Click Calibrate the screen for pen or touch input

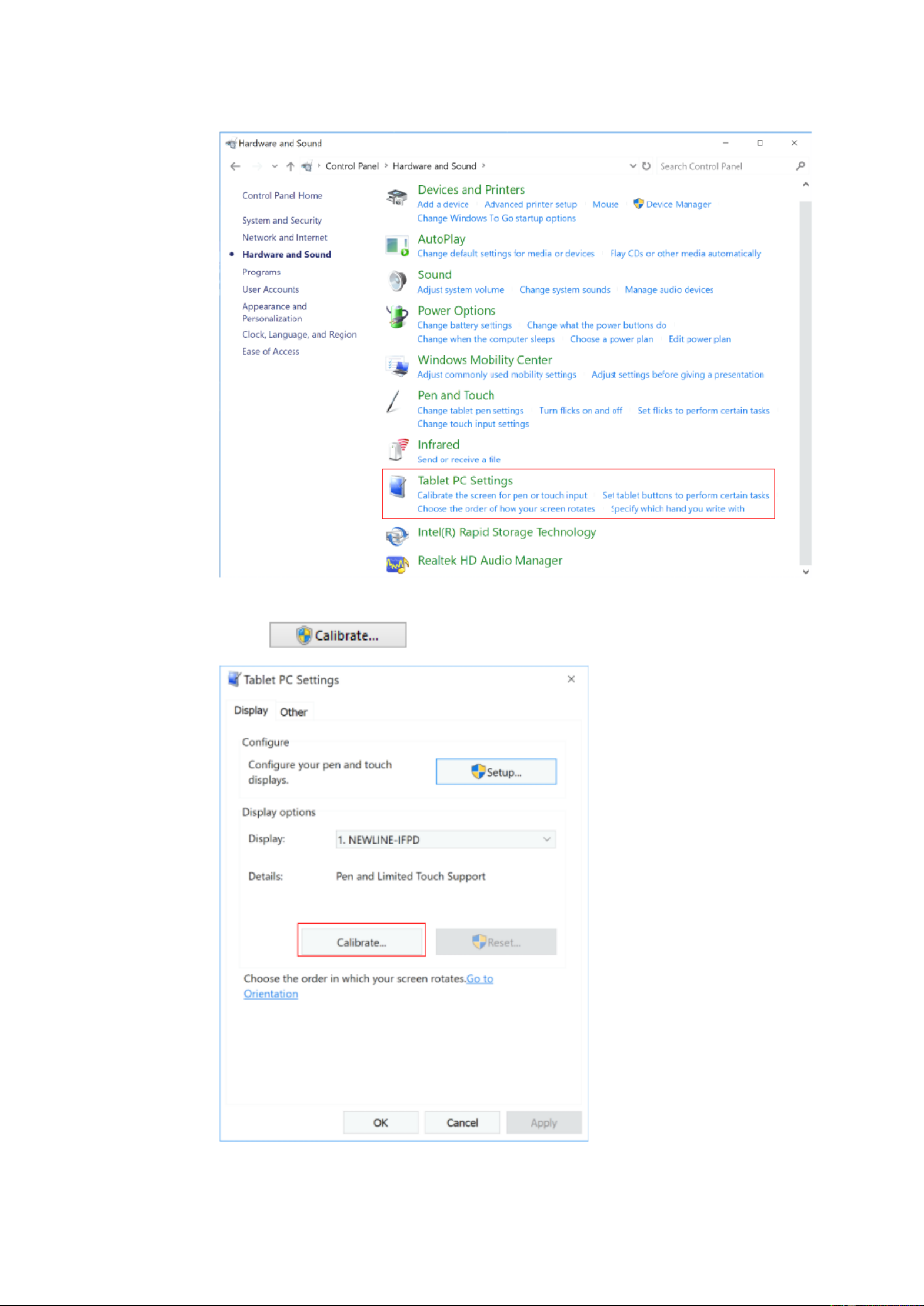tap(502, 495)
